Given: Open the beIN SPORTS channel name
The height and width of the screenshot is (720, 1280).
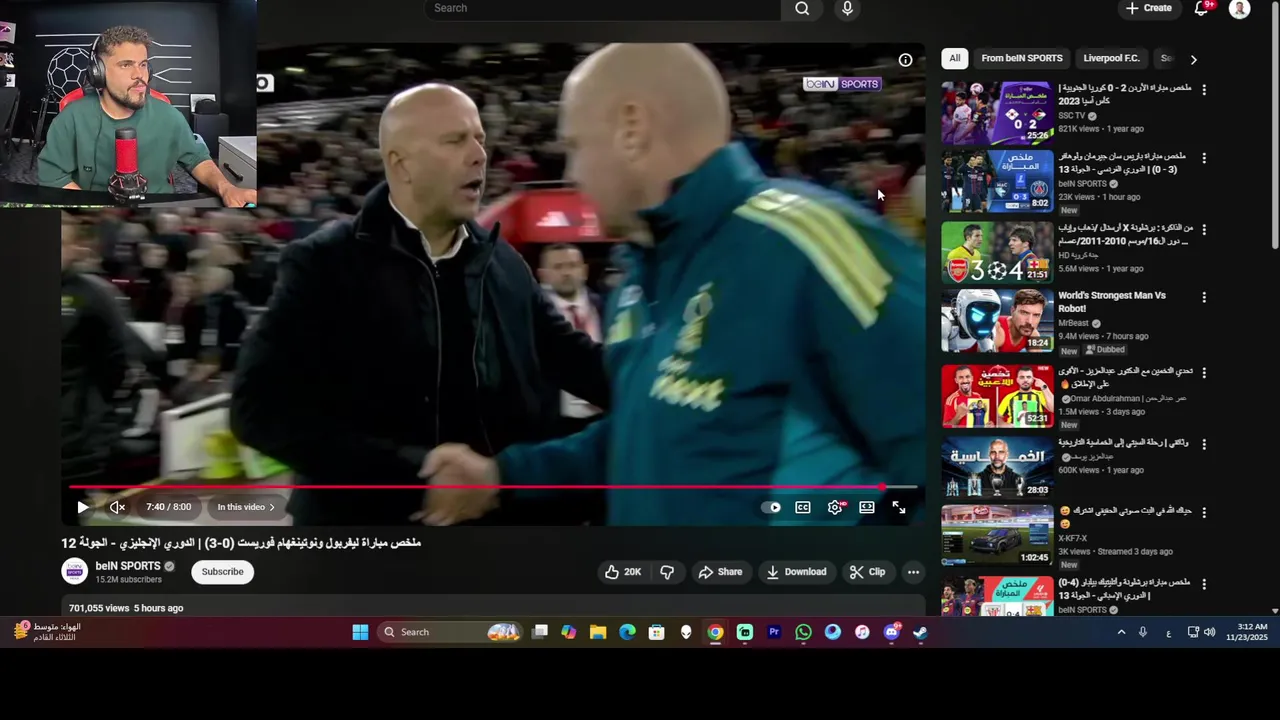Looking at the screenshot, I should [x=128, y=566].
